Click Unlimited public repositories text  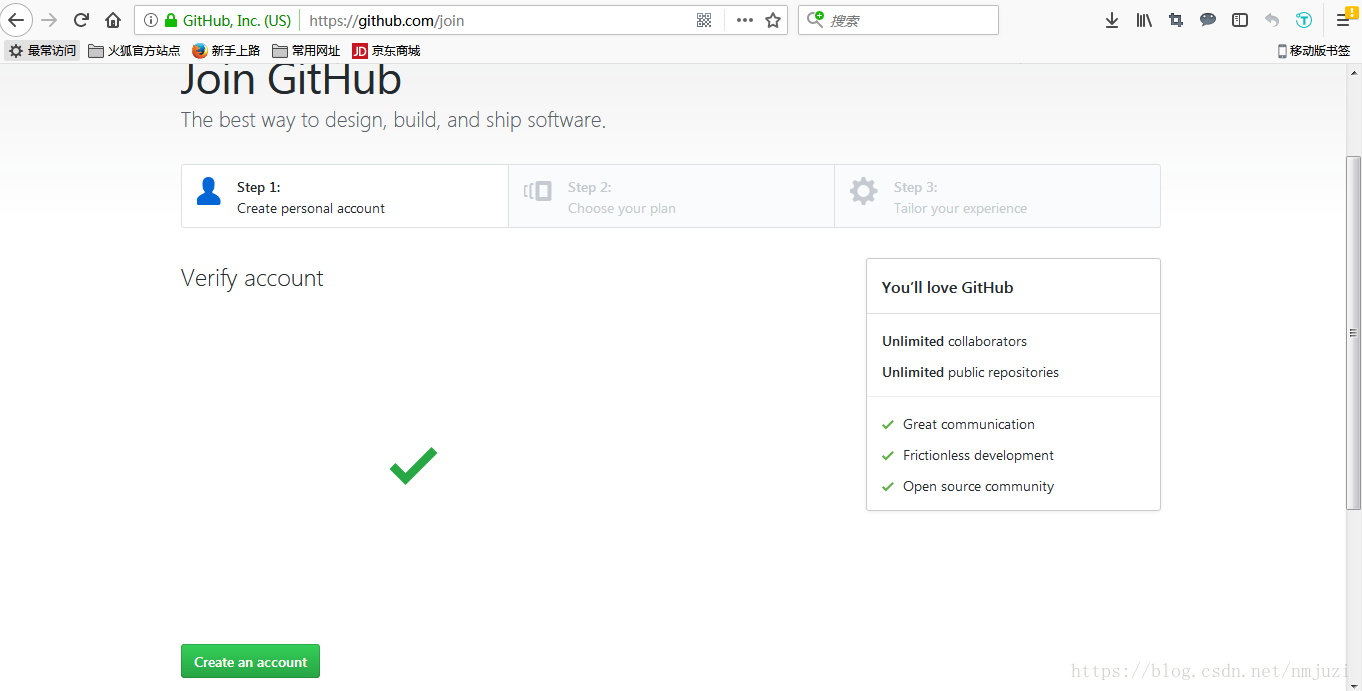coord(970,372)
